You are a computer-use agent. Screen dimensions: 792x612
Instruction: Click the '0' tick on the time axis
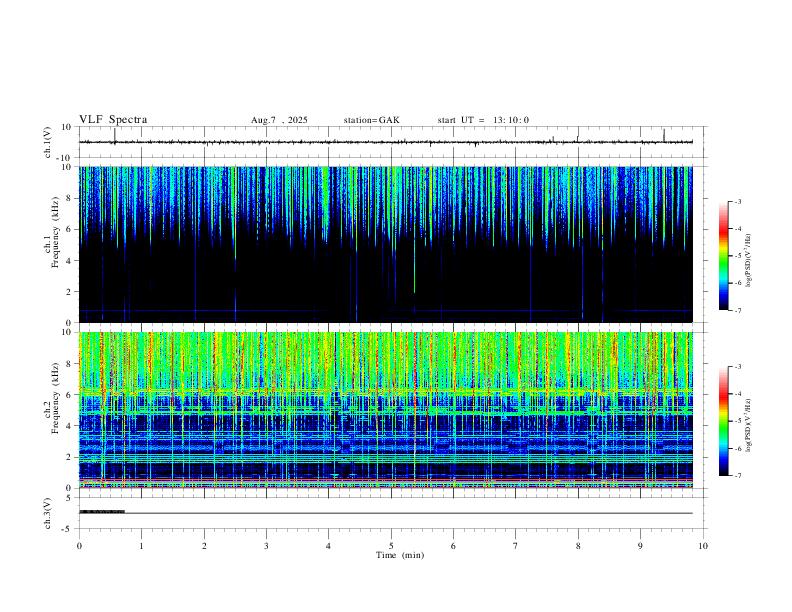point(79,546)
